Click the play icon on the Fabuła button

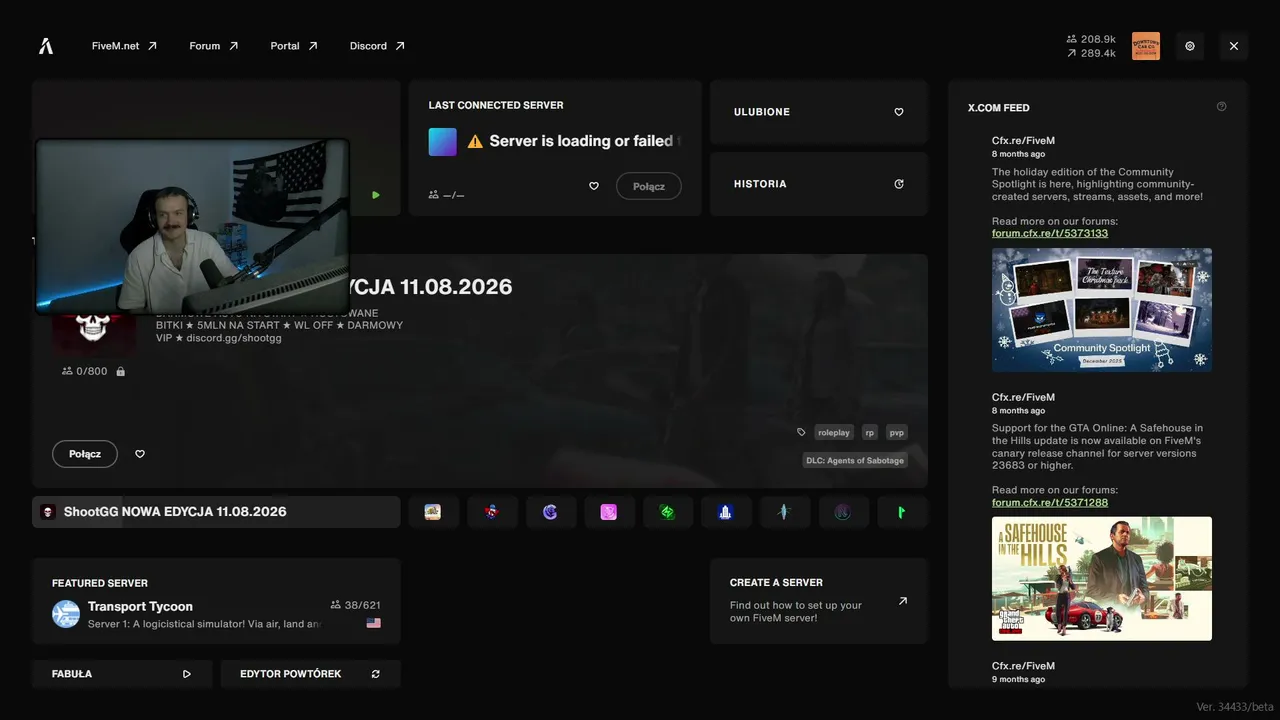pos(187,674)
